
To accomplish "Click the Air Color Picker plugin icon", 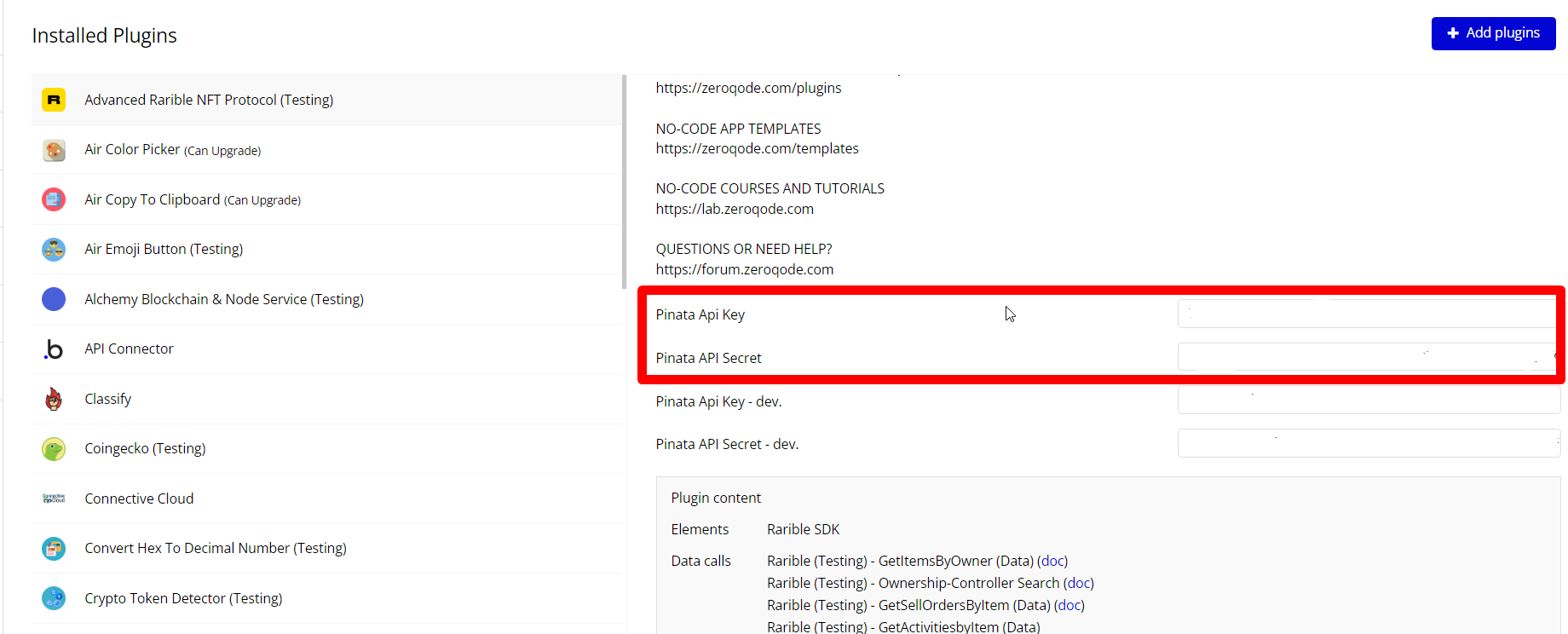I will point(54,150).
